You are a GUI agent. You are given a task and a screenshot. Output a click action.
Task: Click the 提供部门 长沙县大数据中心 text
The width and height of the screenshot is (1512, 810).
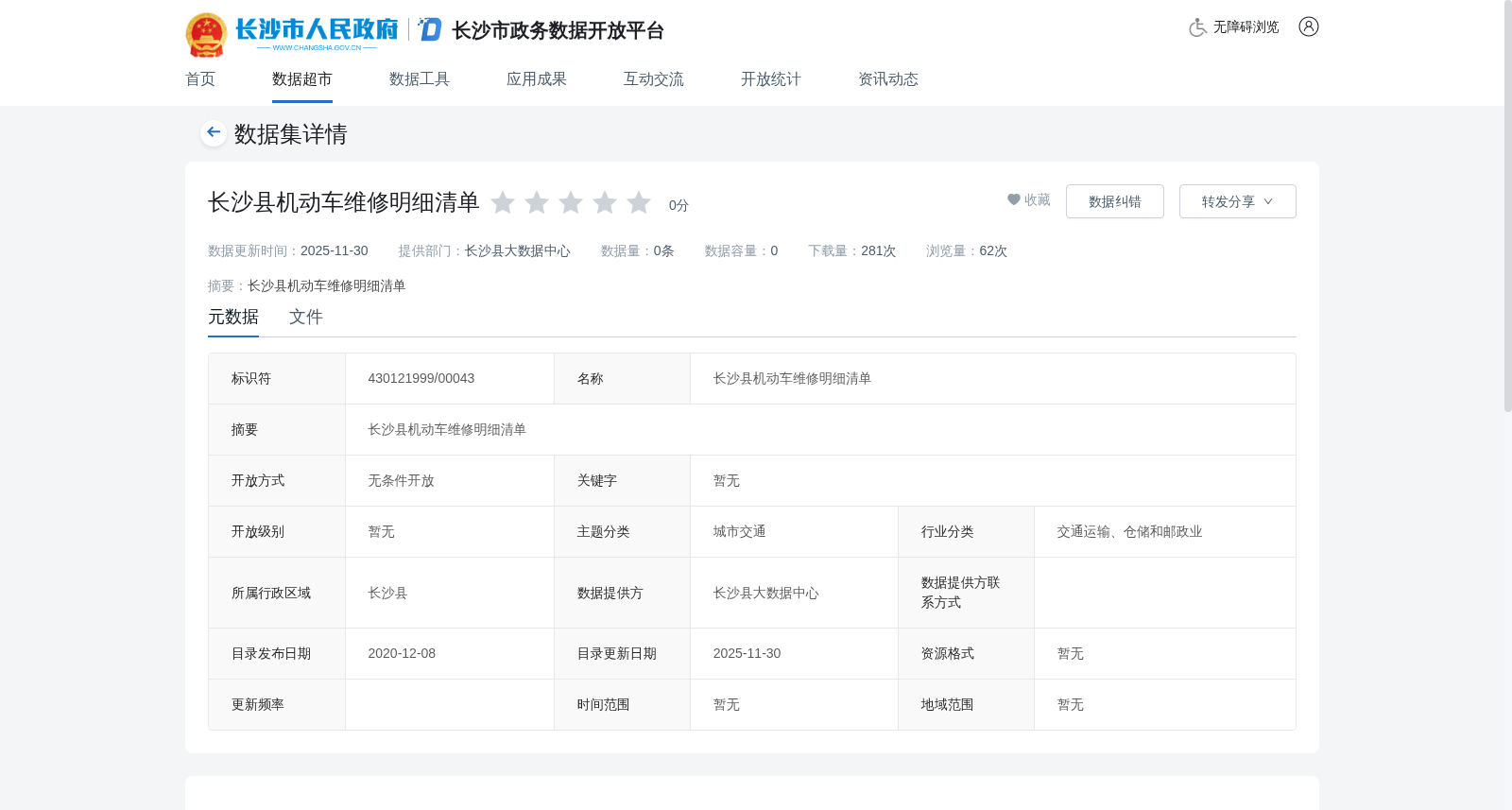[x=485, y=250]
